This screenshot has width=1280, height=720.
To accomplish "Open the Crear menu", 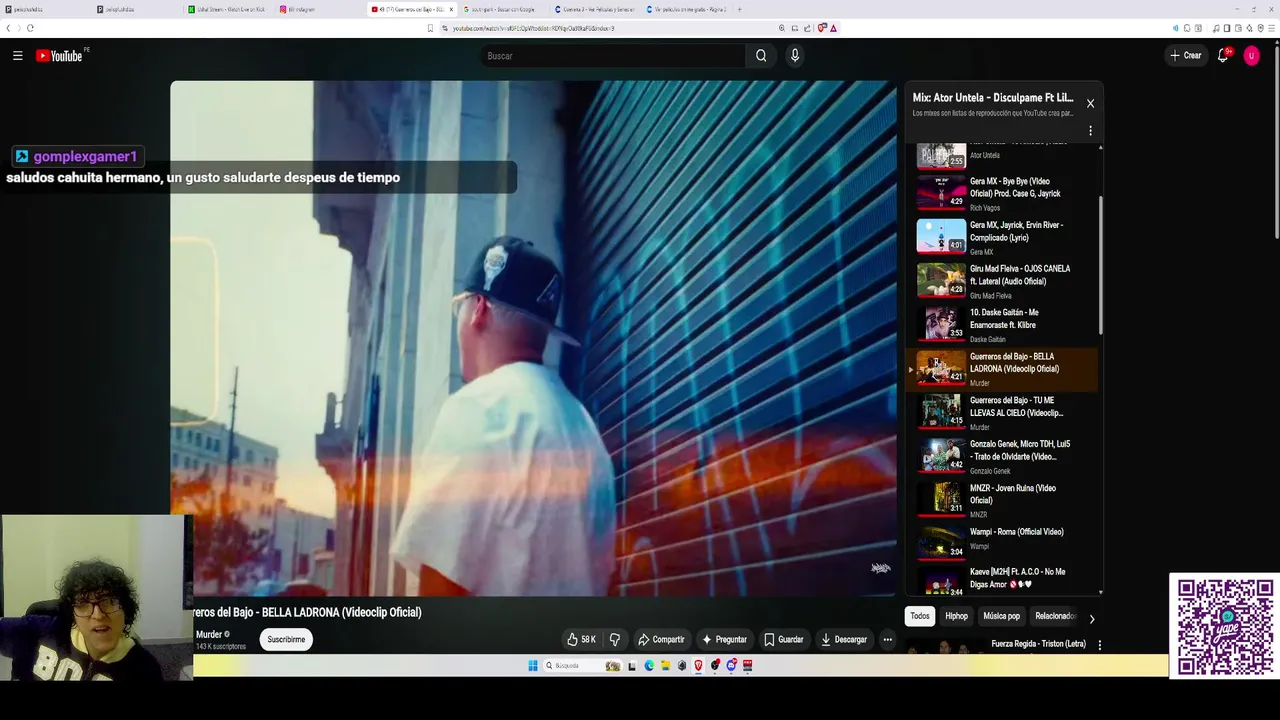I will [1185, 56].
